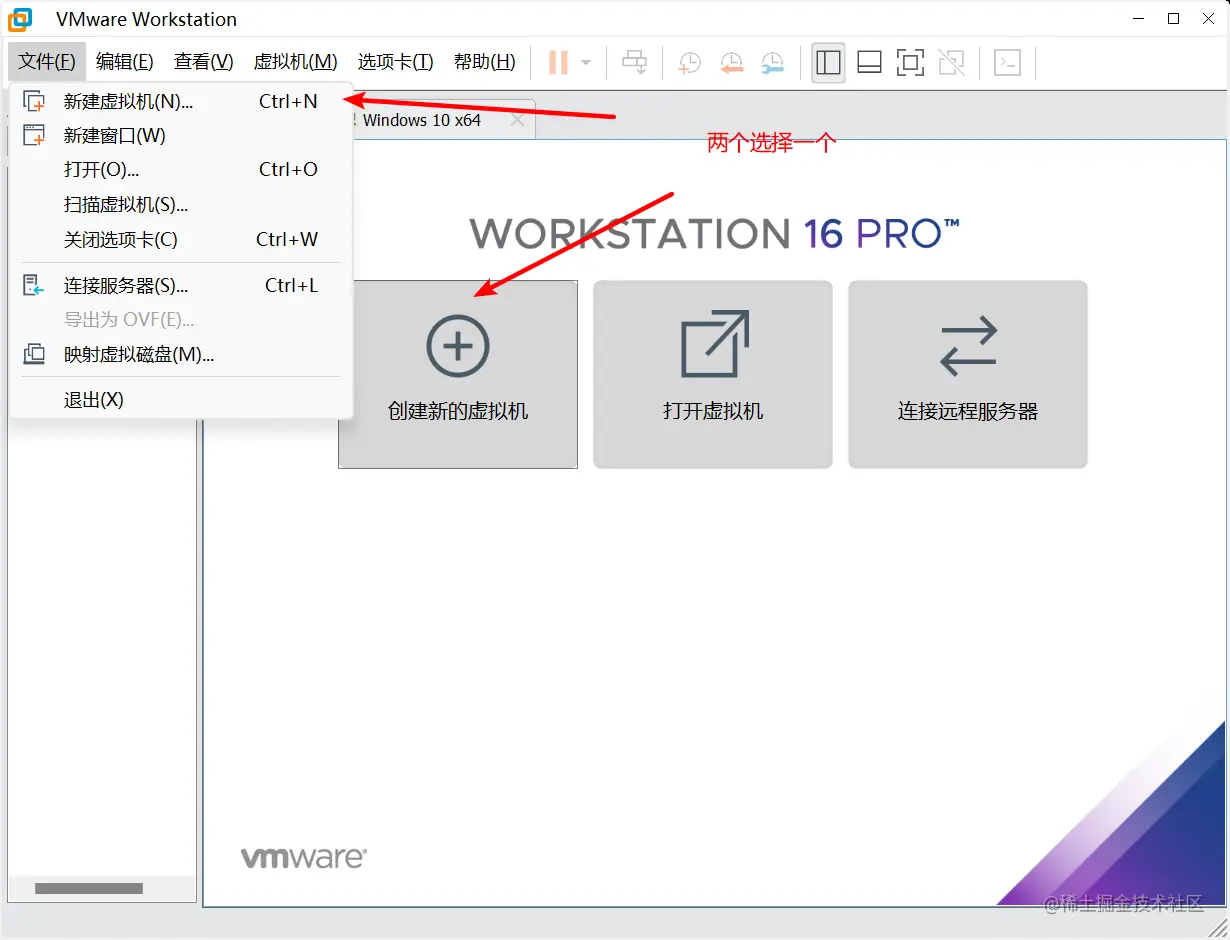Image resolution: width=1230 pixels, height=940 pixels.
Task: Open the dropdown arrow beside the pause icon
Action: 586,63
